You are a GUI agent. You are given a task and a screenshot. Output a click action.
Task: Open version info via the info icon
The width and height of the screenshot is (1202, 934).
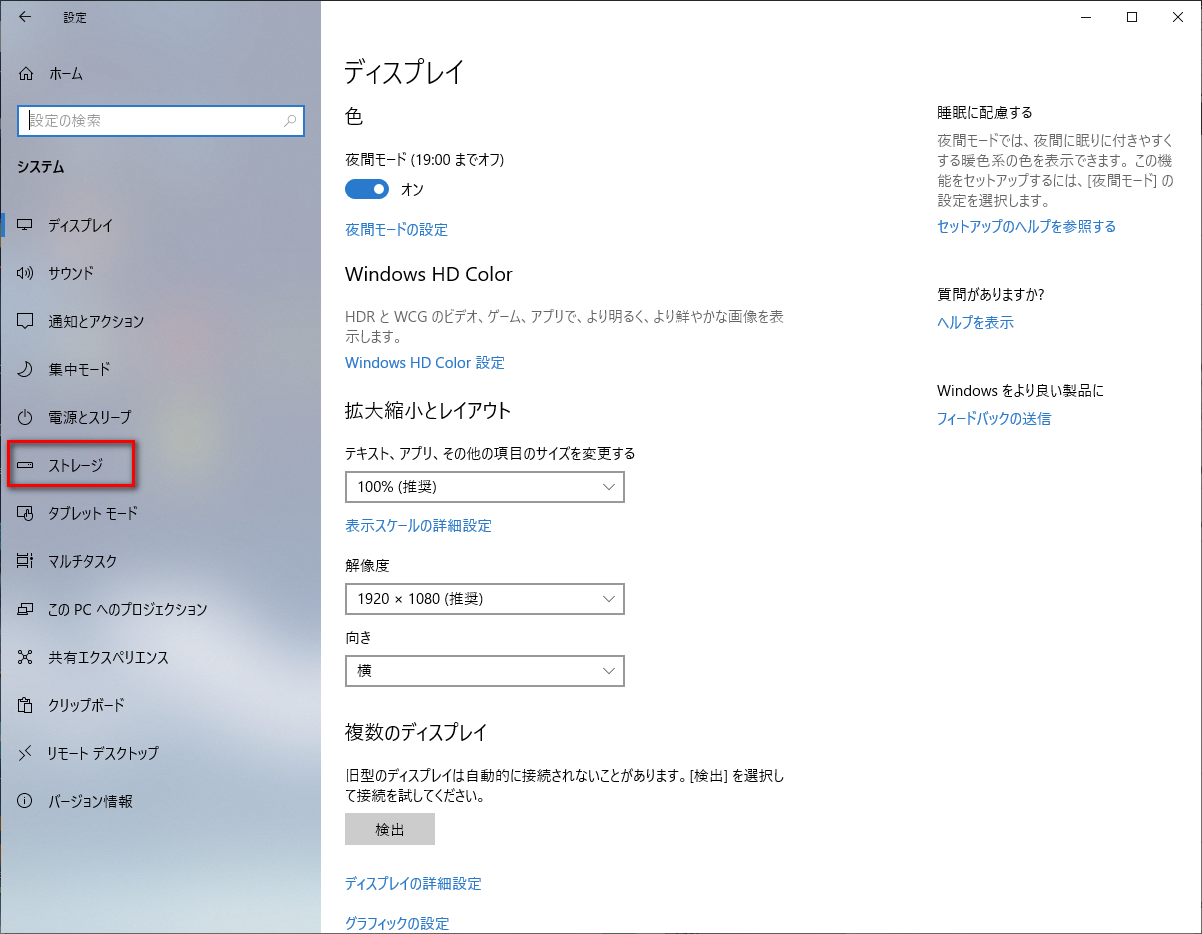pyautogui.click(x=26, y=801)
